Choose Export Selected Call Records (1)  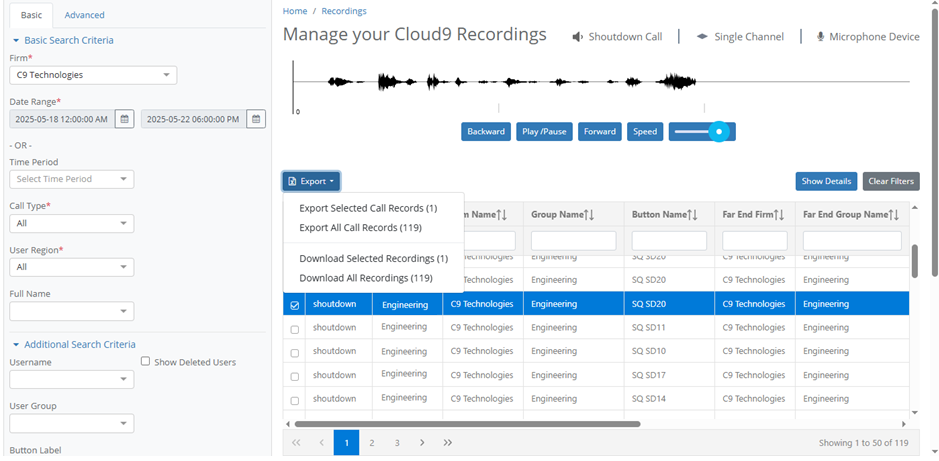pyautogui.click(x=368, y=208)
